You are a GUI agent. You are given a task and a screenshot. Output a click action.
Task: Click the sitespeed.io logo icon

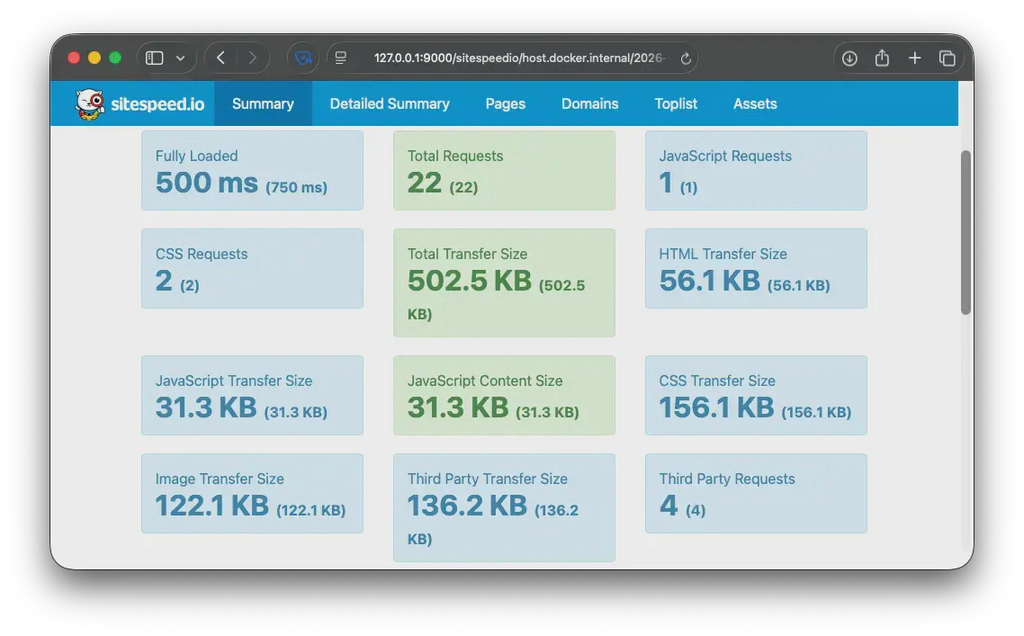90,103
